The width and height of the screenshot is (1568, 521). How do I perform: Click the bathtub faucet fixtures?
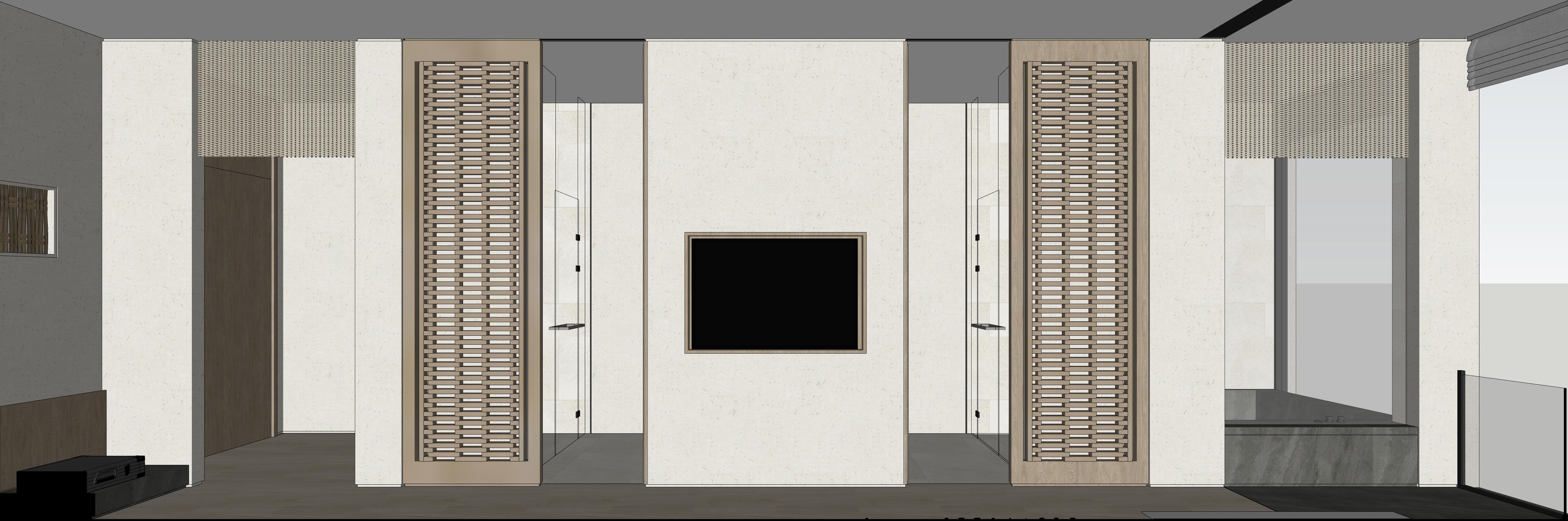click(x=1330, y=419)
